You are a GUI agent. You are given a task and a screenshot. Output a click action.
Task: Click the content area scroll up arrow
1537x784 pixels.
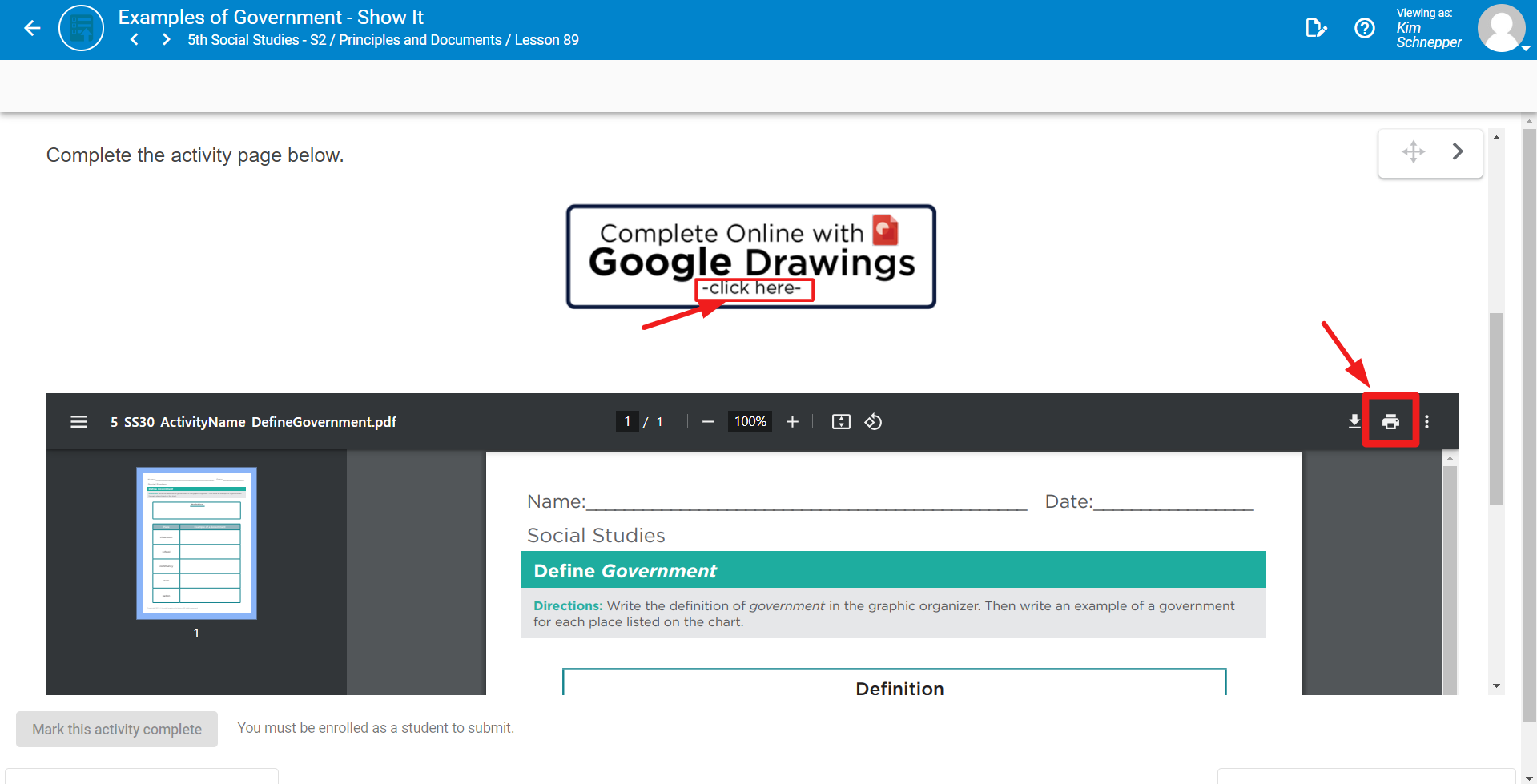1496,138
